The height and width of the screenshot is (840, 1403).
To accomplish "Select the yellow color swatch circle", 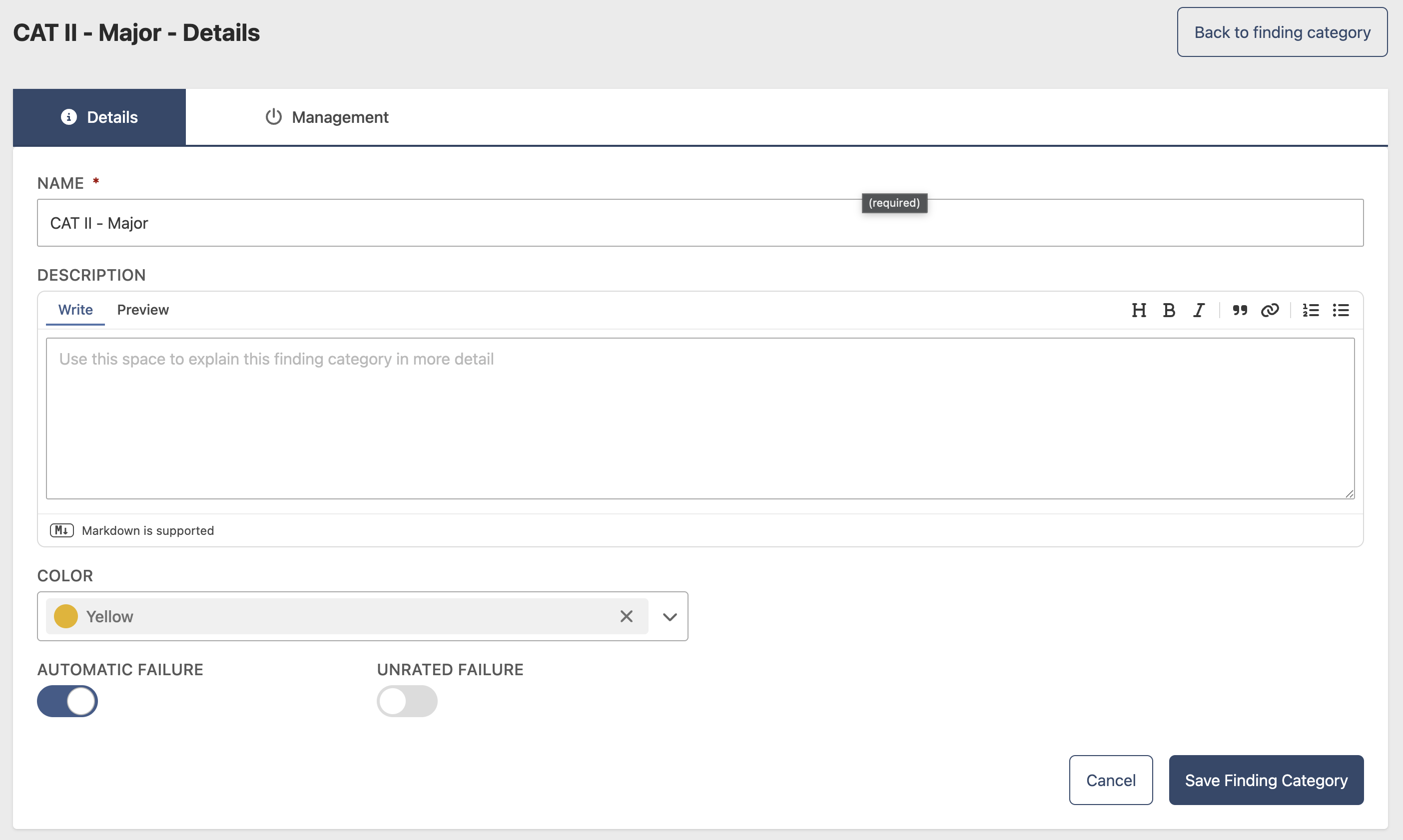I will (x=65, y=616).
